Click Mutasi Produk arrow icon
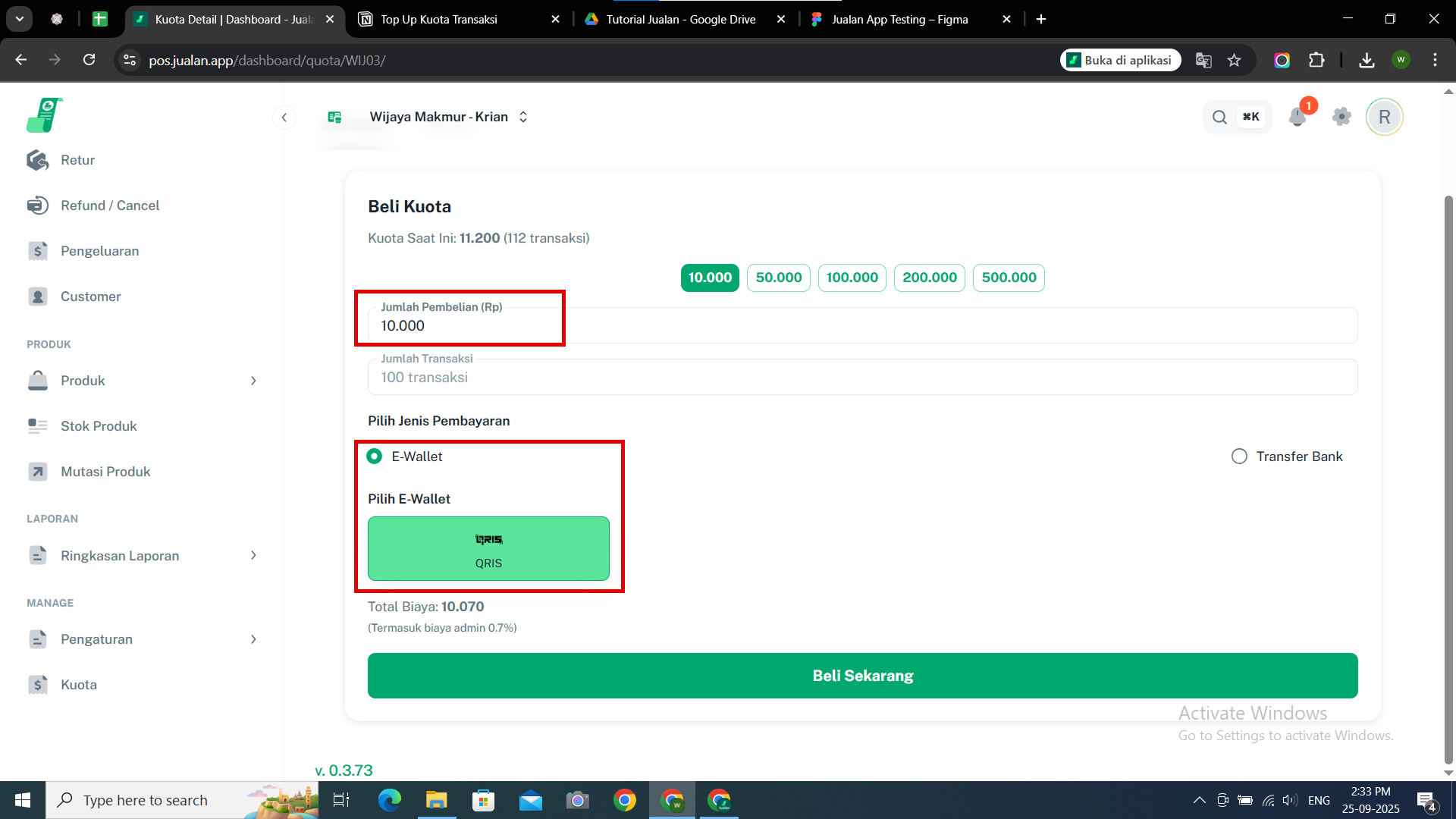The height and width of the screenshot is (819, 1456). (38, 472)
